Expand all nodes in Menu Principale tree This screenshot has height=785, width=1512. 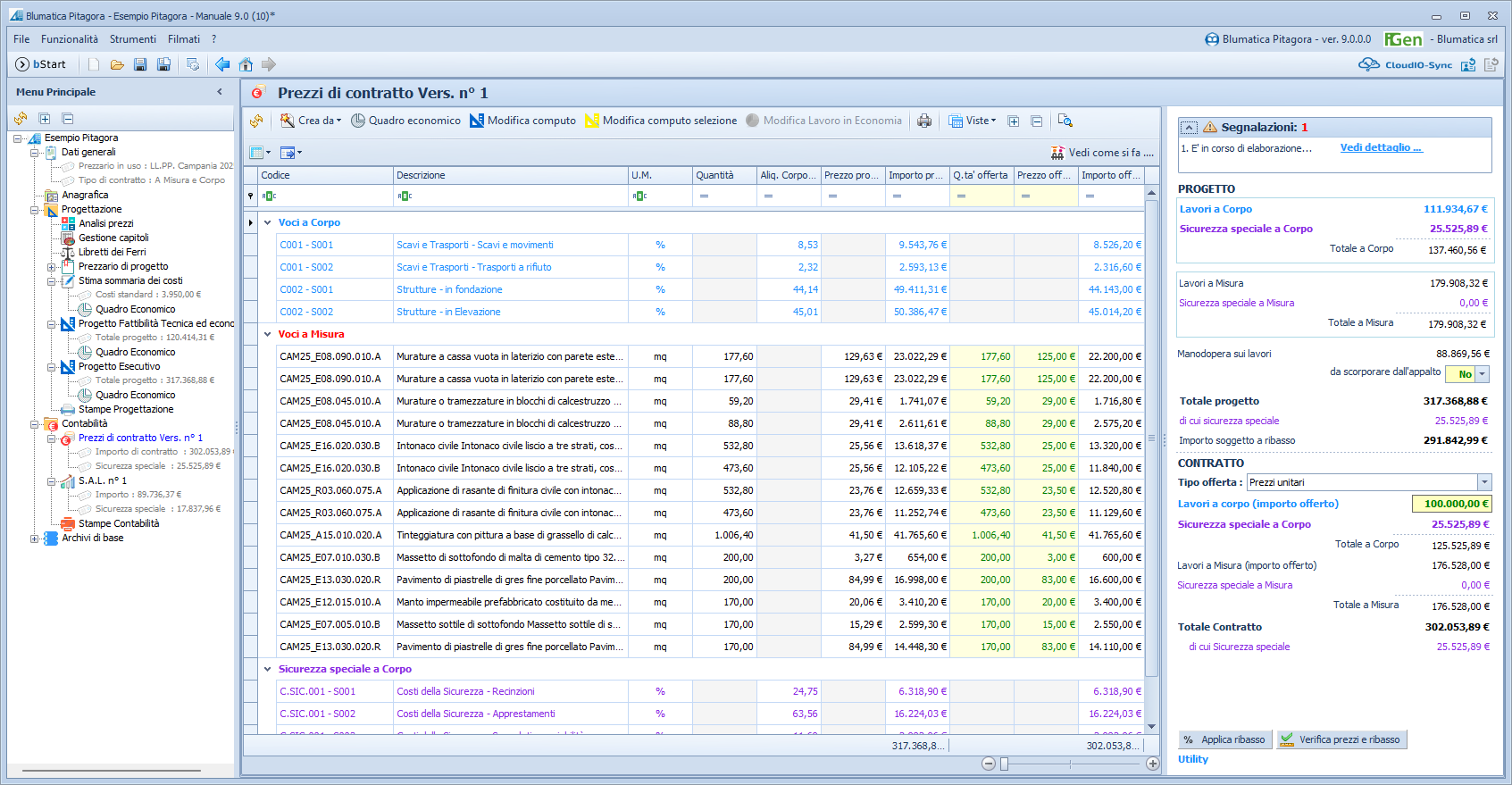44,118
